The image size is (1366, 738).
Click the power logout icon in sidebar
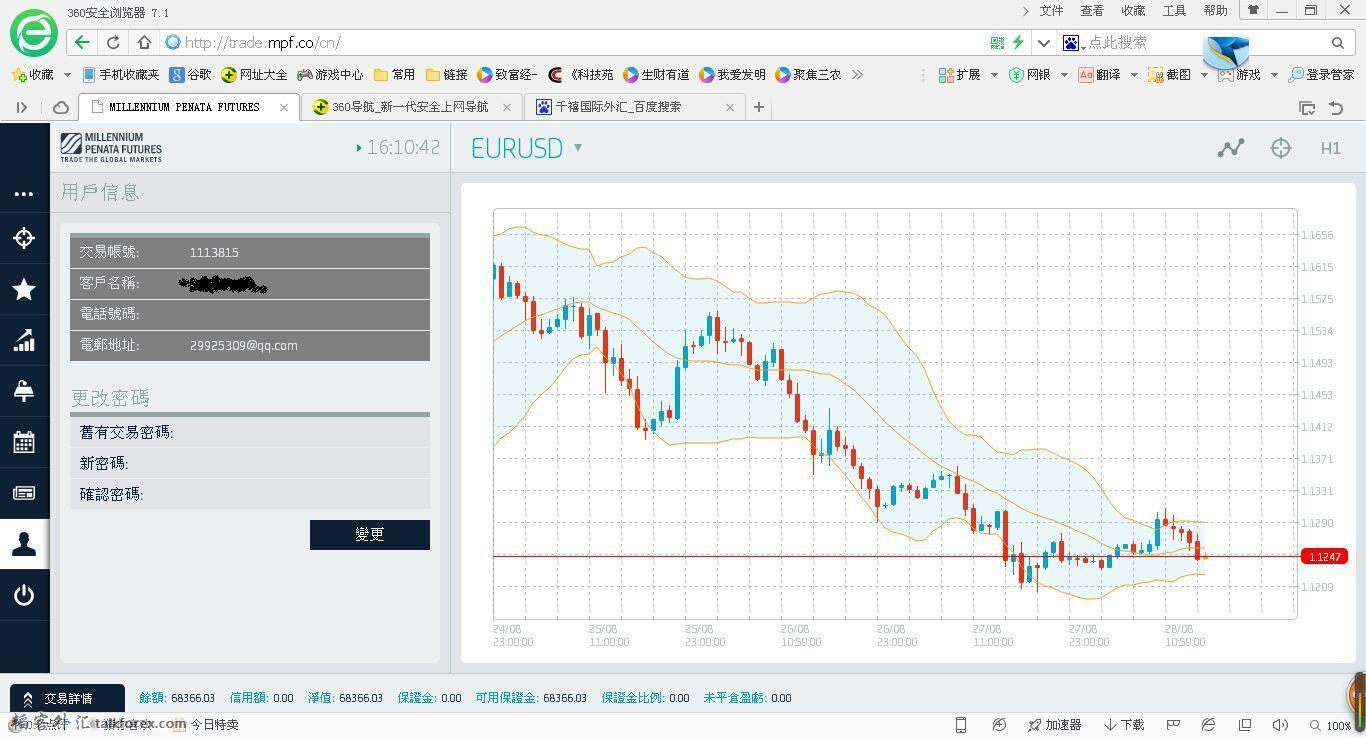tap(24, 596)
